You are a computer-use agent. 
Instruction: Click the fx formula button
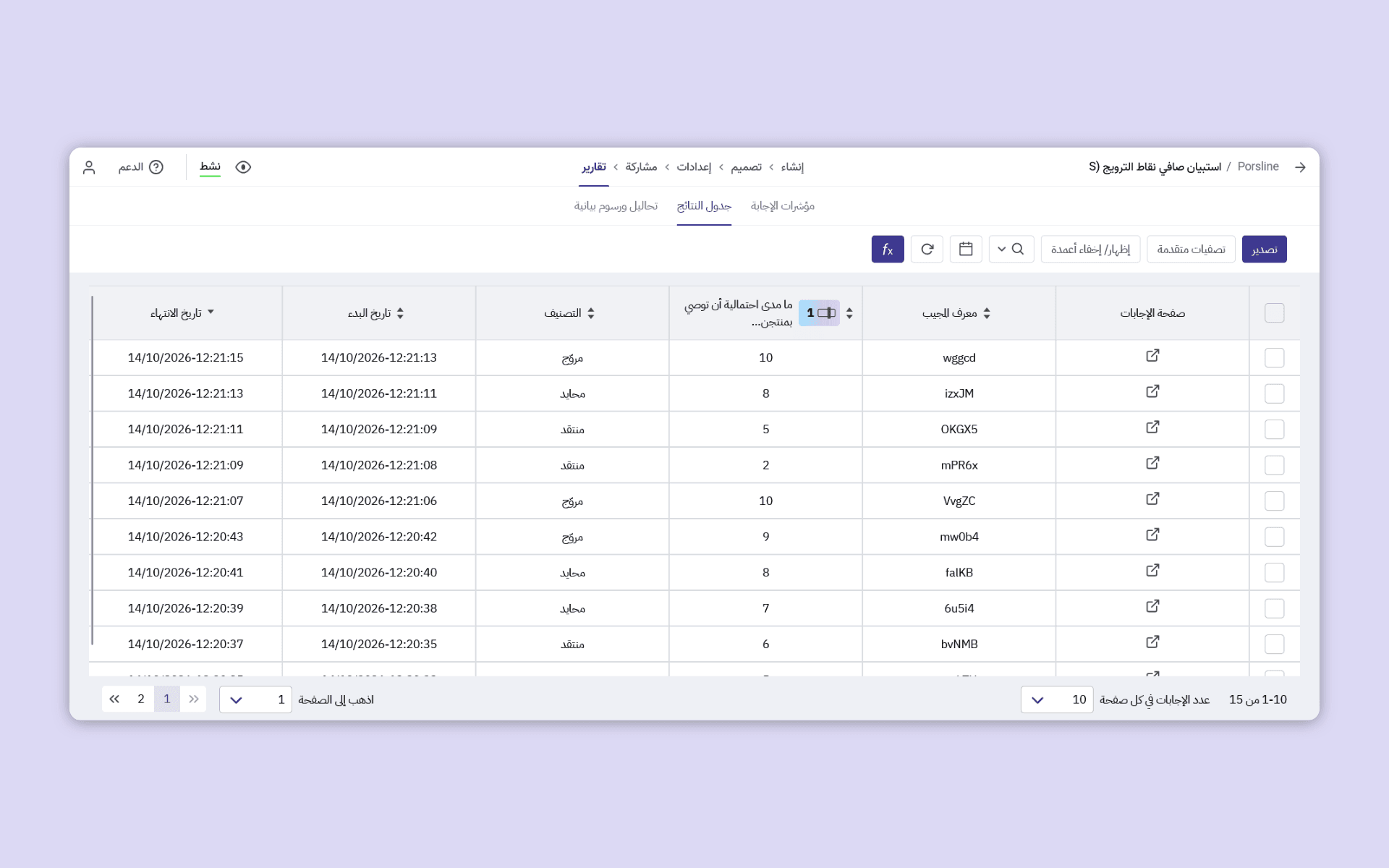click(x=888, y=249)
